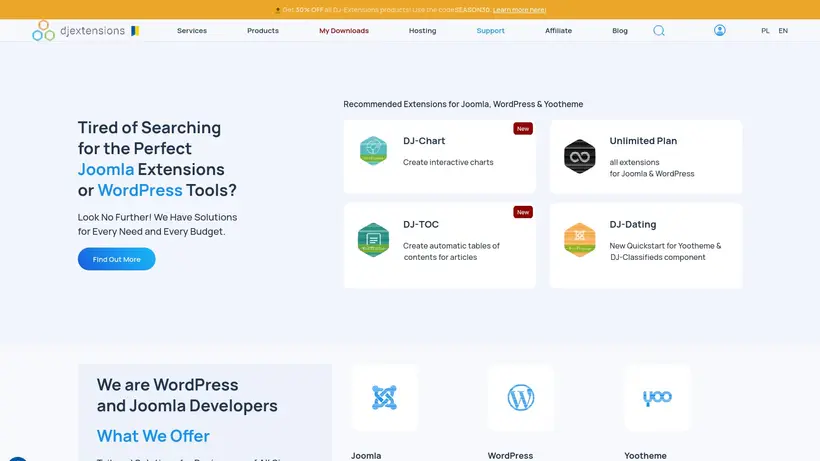The height and width of the screenshot is (461, 820).
Task: Open the DJ-TOC title link
Action: pyautogui.click(x=421, y=224)
